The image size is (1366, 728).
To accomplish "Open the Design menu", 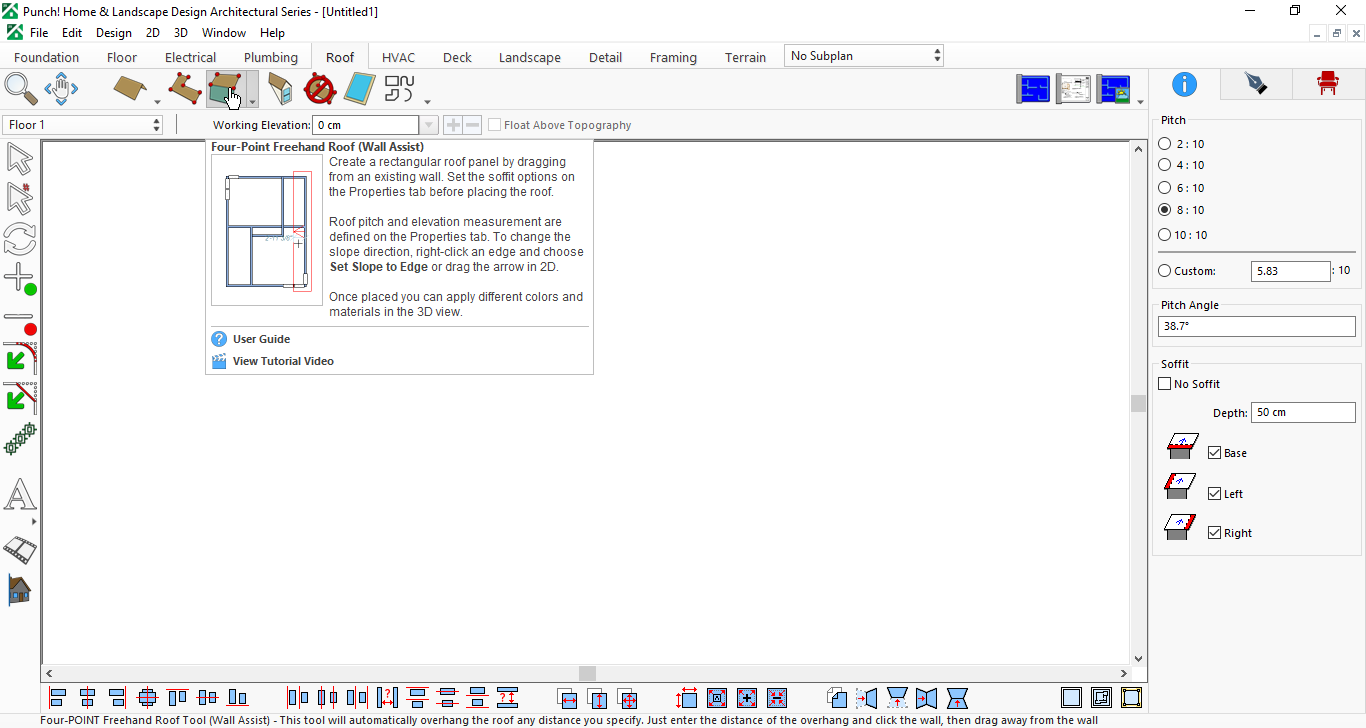I will click(x=114, y=33).
